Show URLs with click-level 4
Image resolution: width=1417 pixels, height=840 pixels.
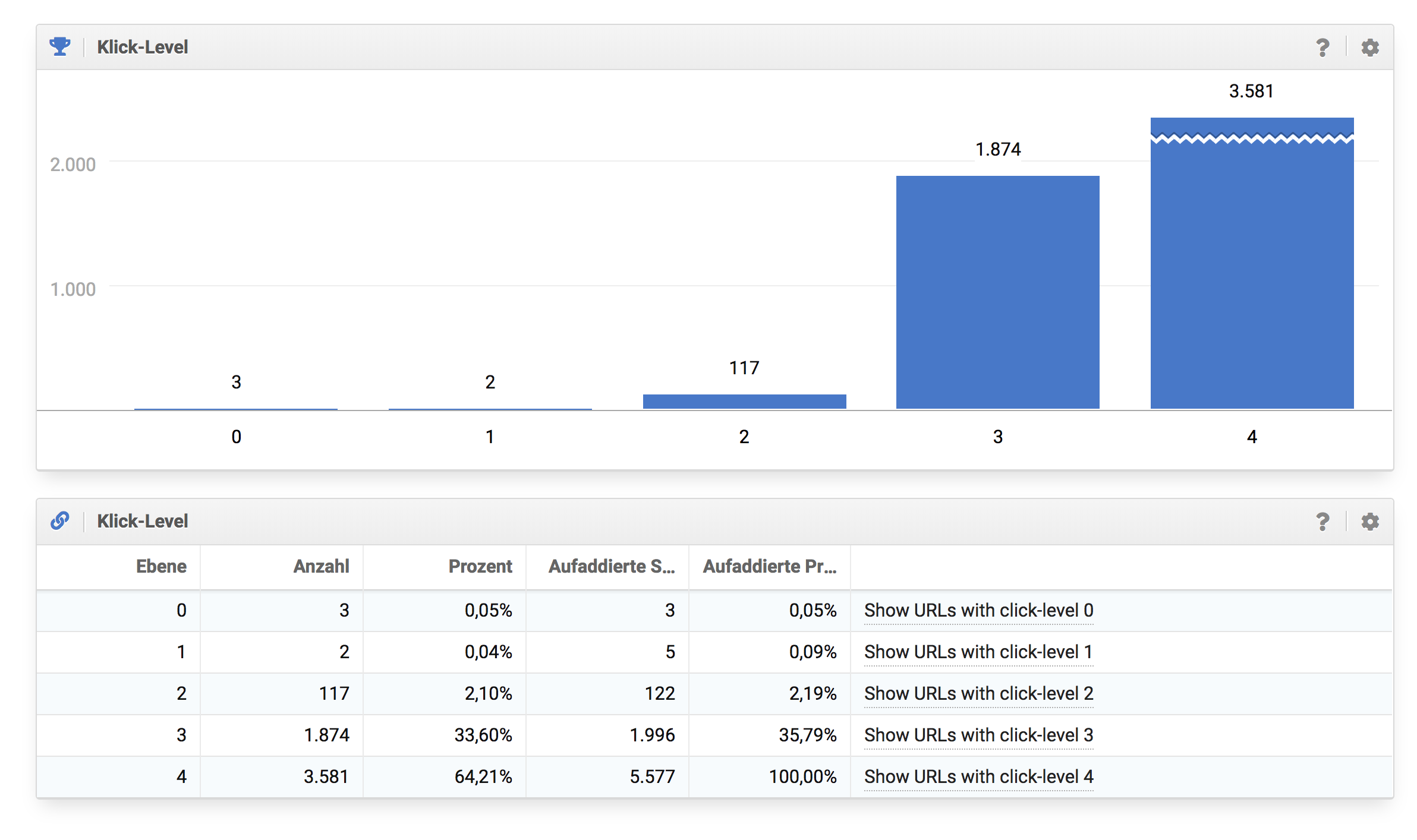coord(978,777)
